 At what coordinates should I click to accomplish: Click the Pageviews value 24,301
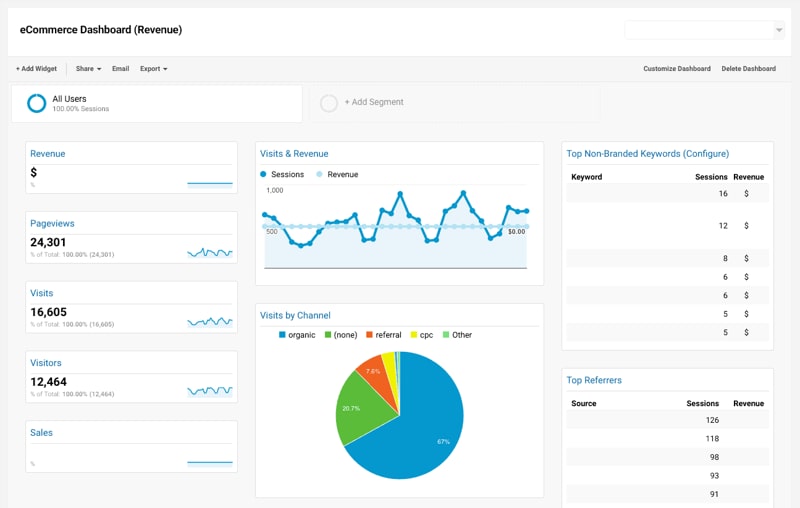click(48, 242)
